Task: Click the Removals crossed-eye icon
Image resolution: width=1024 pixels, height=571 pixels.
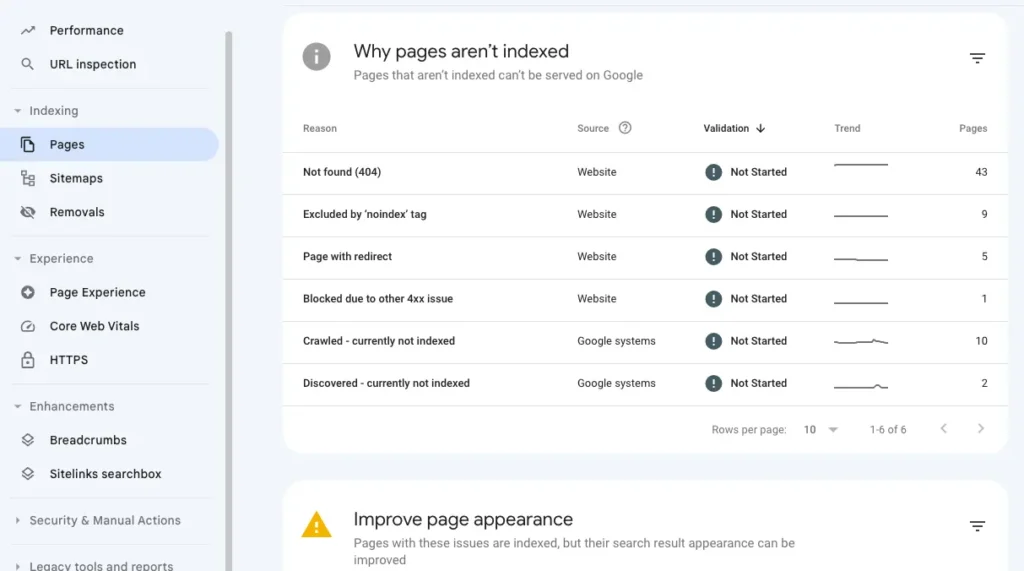Action: coord(27,212)
